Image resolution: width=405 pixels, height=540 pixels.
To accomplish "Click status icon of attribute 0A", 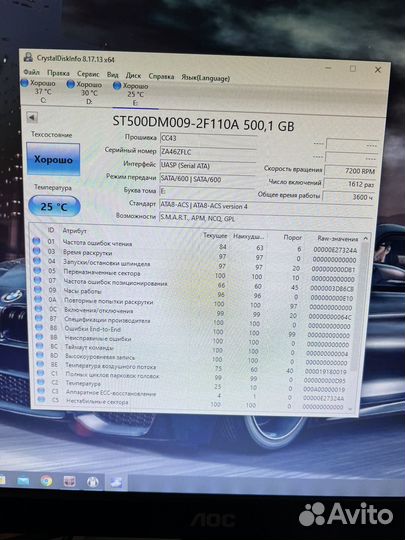I will click(x=39, y=300).
